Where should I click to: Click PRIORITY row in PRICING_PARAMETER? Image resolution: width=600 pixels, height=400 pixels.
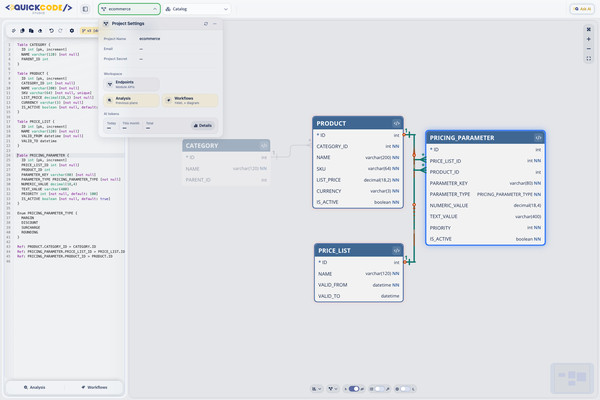tap(485, 228)
